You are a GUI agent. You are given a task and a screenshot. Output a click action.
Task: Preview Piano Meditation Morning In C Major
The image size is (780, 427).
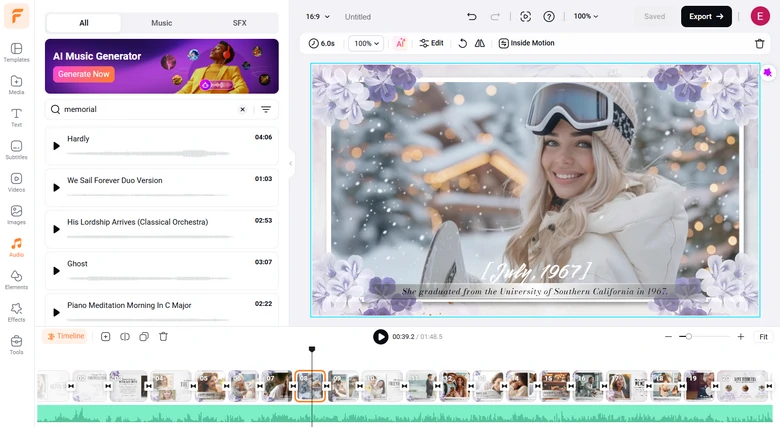tap(56, 313)
